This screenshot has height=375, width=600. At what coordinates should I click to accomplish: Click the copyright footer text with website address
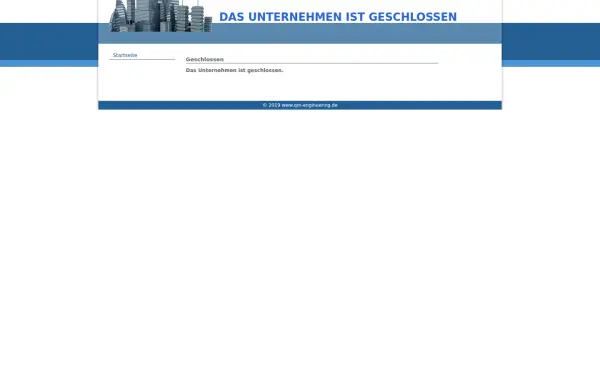pos(300,105)
